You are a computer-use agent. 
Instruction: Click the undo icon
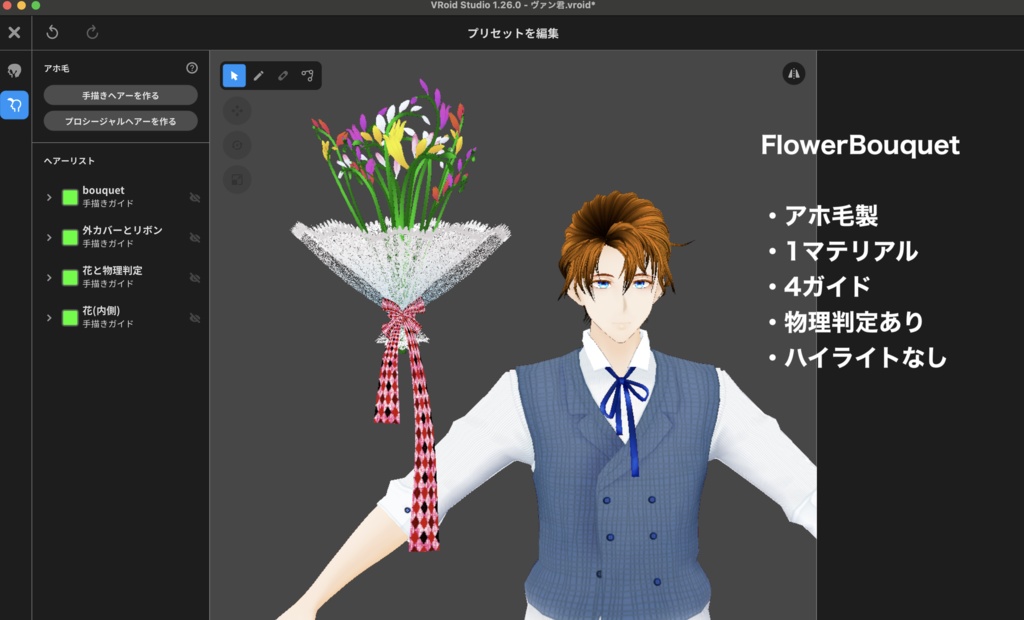(x=51, y=33)
